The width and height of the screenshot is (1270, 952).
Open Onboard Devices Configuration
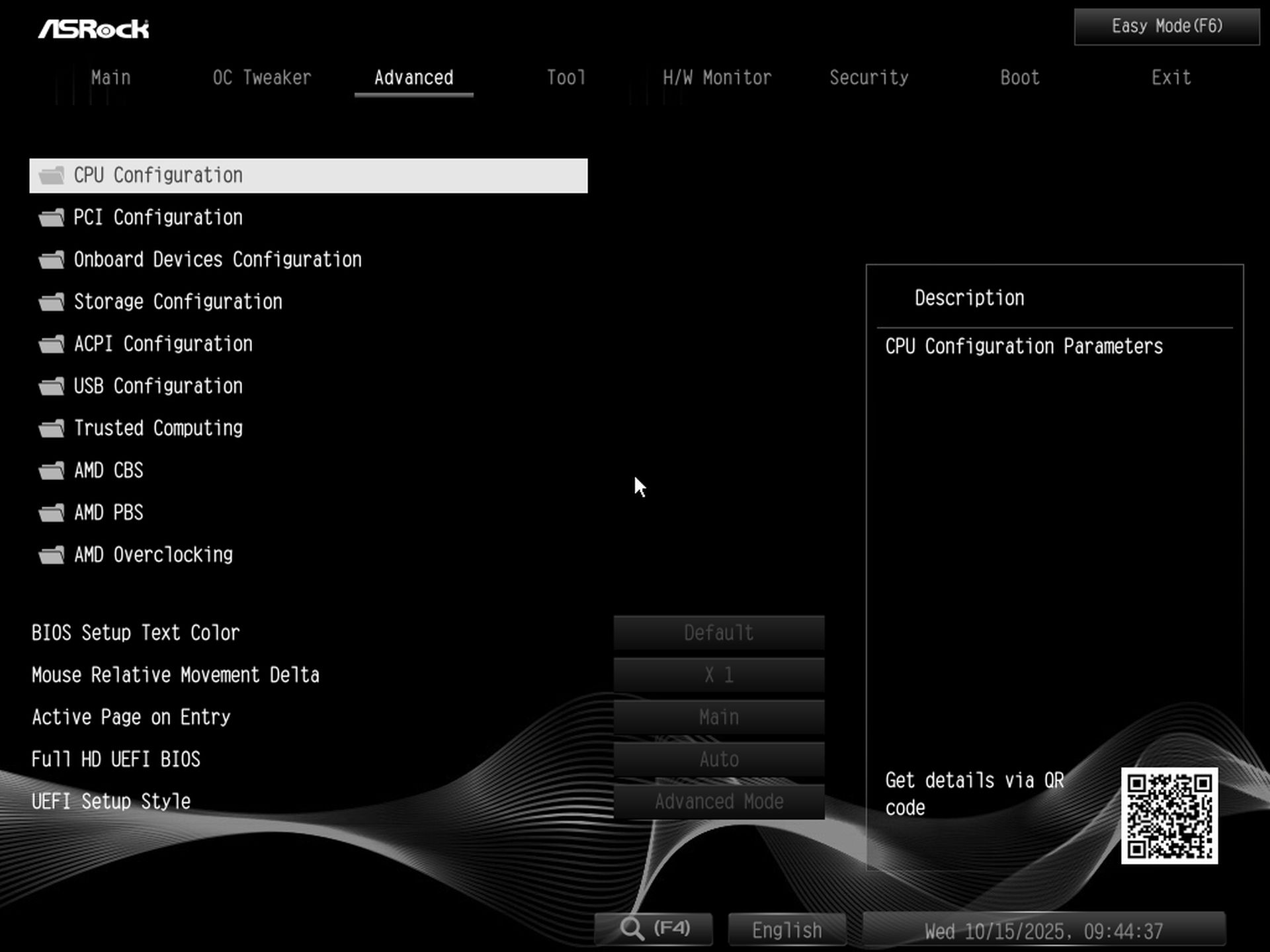point(218,259)
